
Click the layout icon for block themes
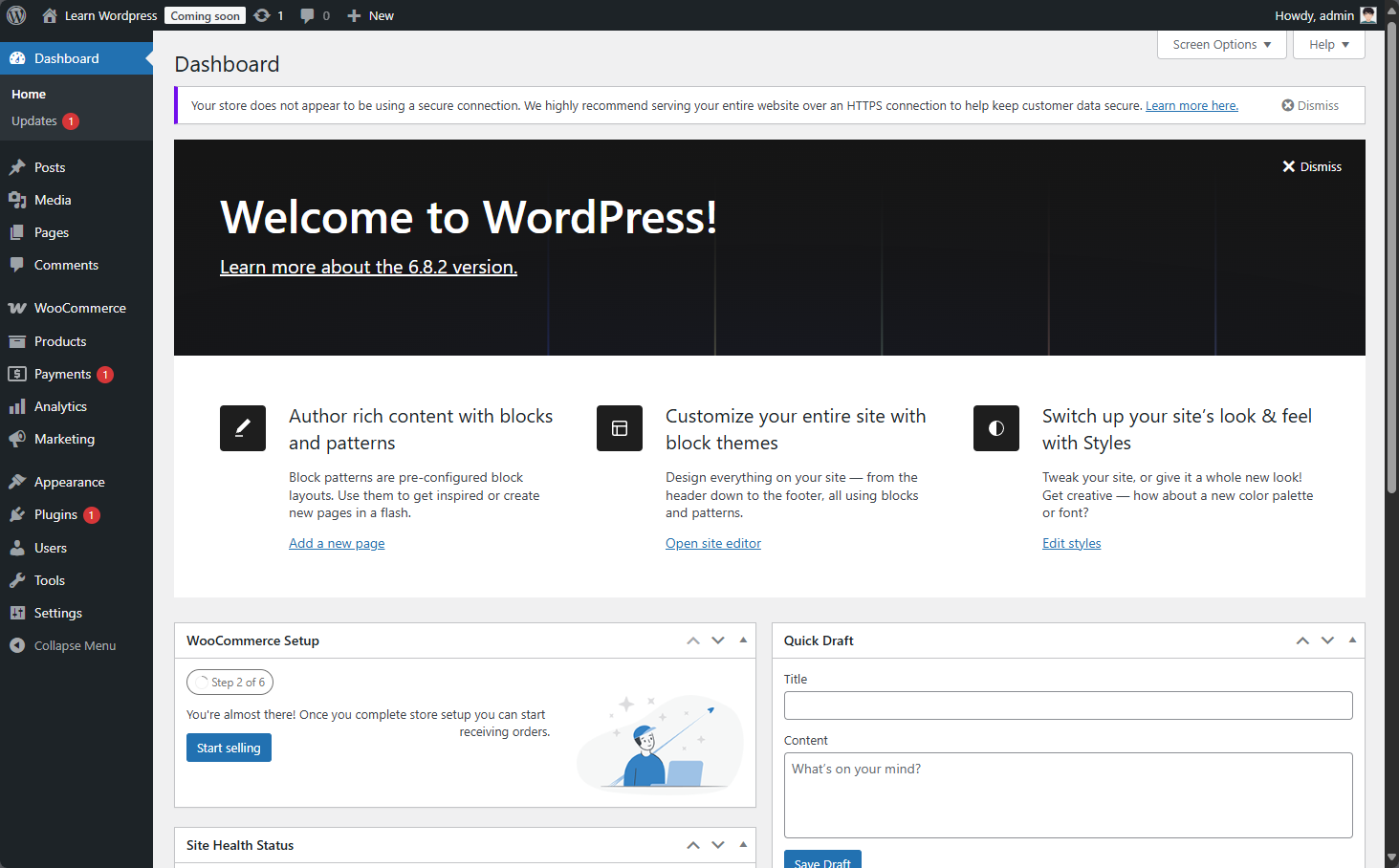pyautogui.click(x=620, y=428)
